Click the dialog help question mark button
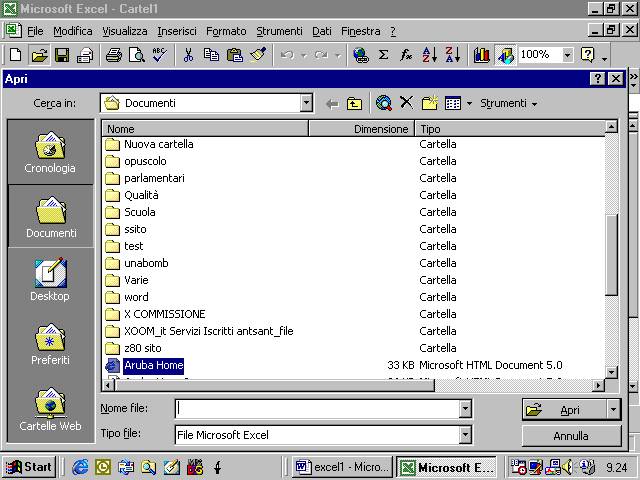 pos(598,78)
